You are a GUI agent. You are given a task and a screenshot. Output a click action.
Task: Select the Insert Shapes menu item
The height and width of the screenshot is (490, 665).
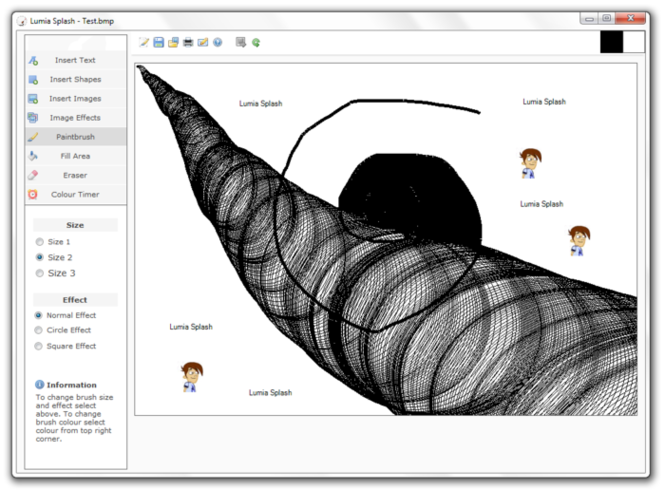[x=75, y=79]
